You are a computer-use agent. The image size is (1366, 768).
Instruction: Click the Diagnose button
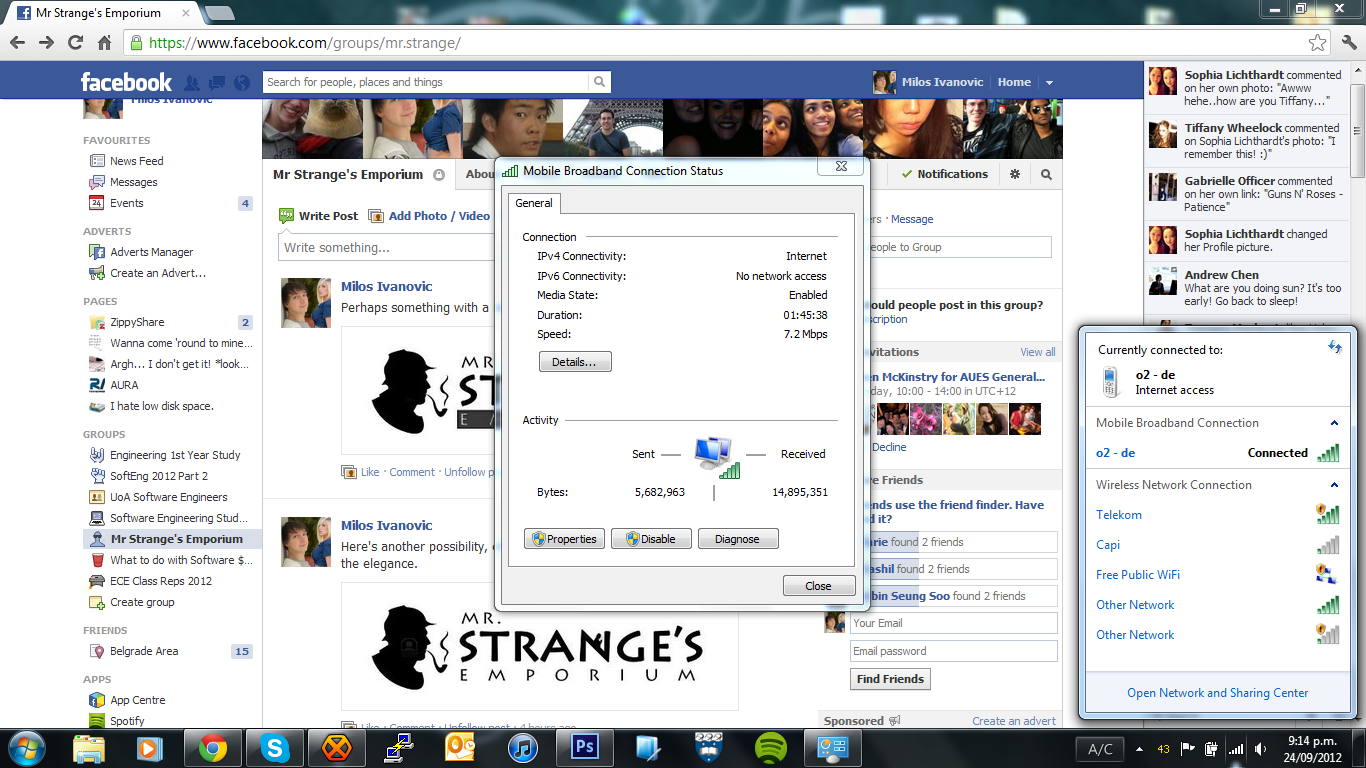coord(737,539)
